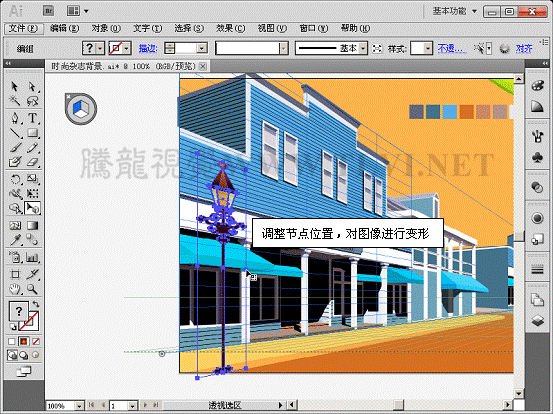Screen dimensions: 553x414
Task: Open the 对象 menu
Action: tap(106, 28)
